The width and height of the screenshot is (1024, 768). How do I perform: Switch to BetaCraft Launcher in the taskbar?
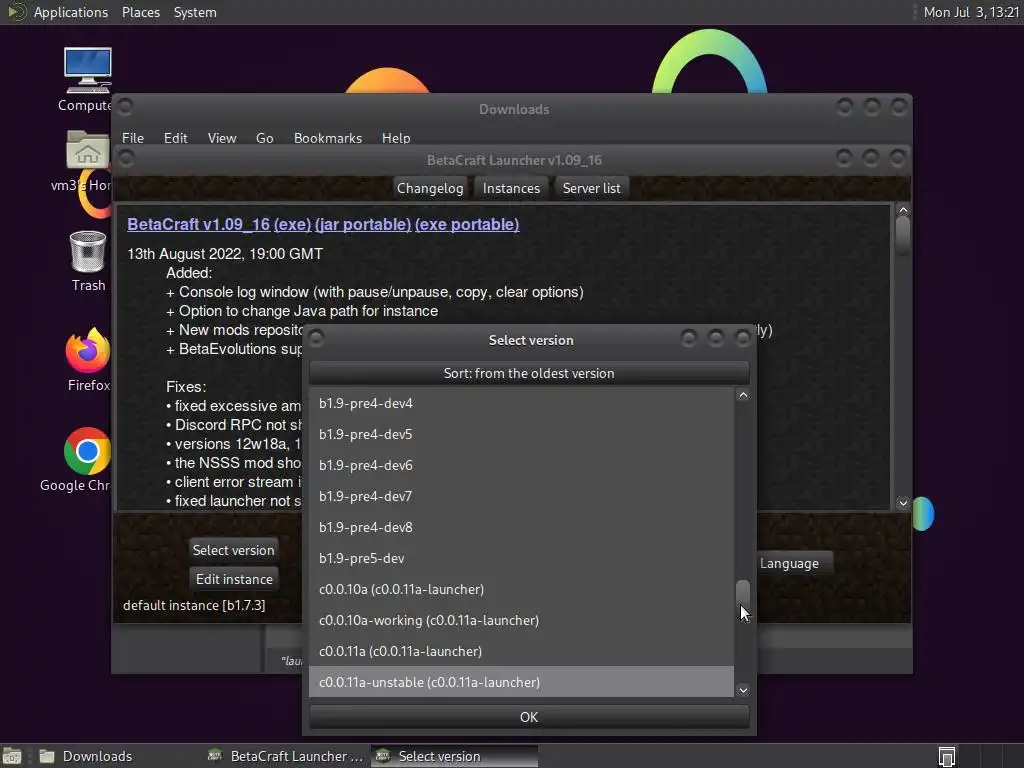(x=285, y=756)
